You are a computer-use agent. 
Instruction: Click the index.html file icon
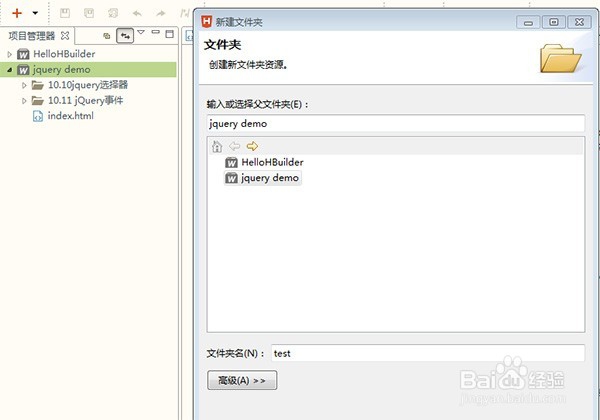point(38,116)
